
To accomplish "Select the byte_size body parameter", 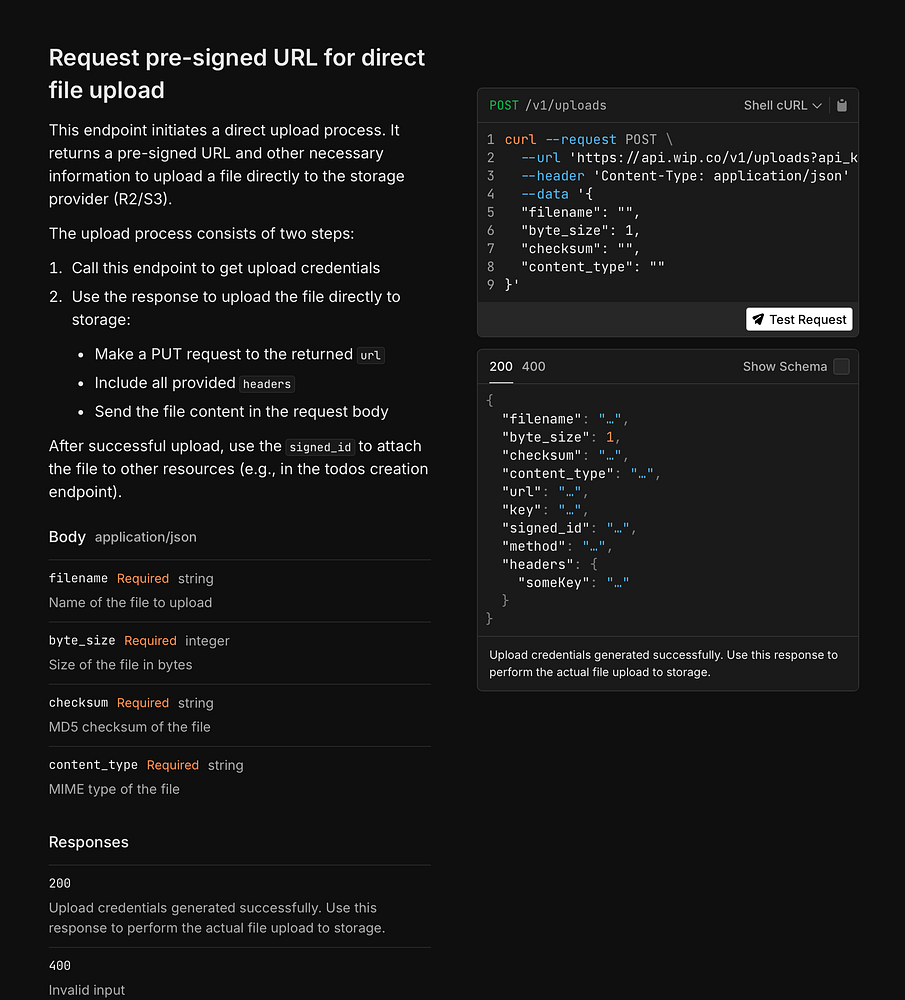I will pyautogui.click(x=82, y=641).
